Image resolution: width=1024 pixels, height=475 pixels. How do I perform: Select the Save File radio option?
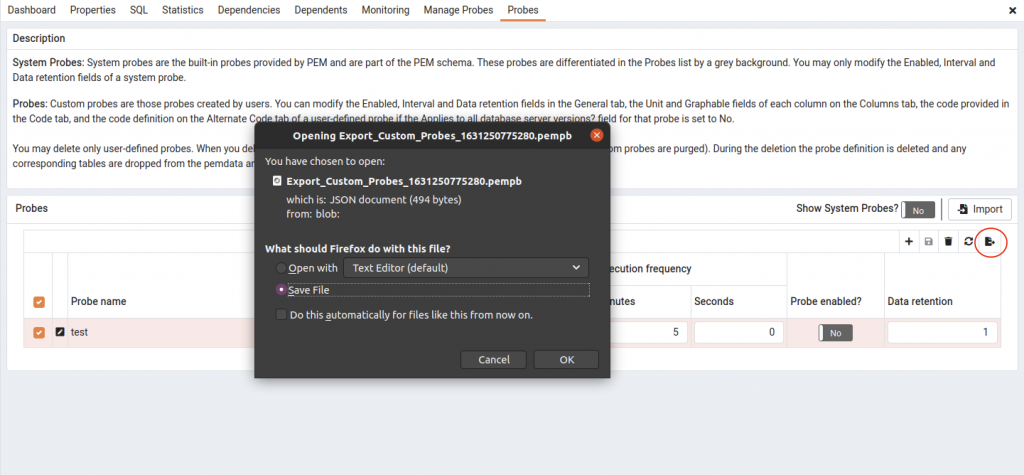[281, 289]
